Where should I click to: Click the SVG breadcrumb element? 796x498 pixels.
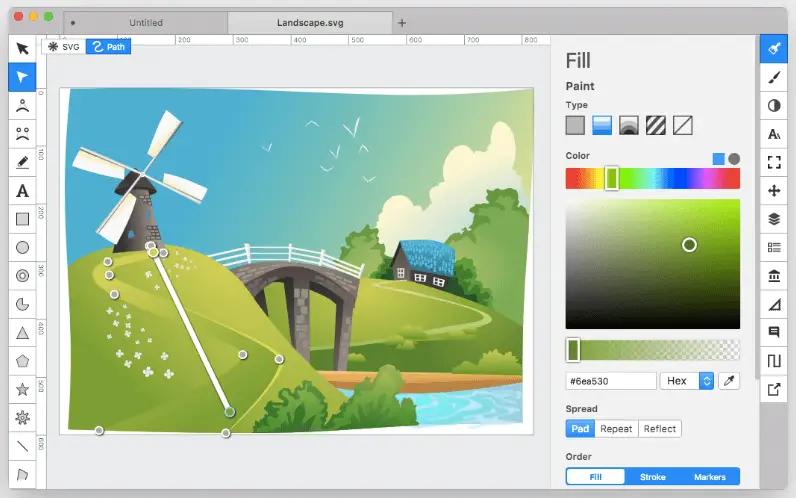coord(64,46)
